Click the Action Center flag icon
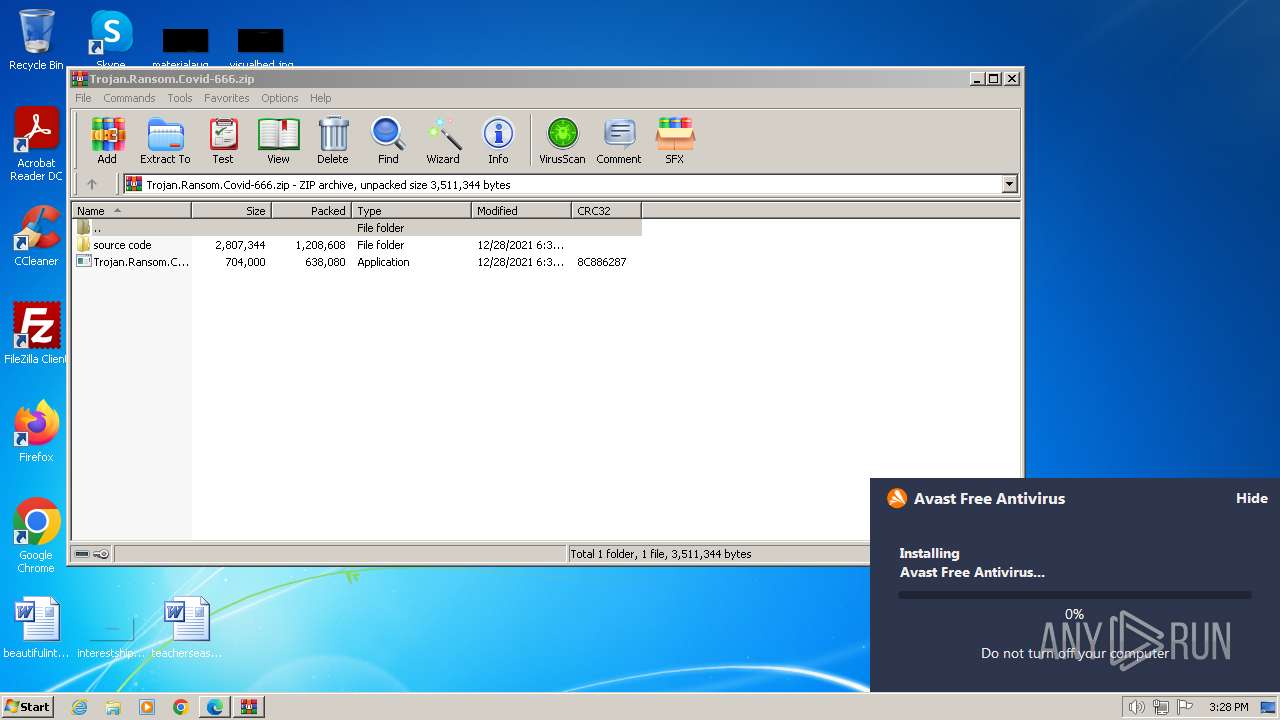 1184,707
